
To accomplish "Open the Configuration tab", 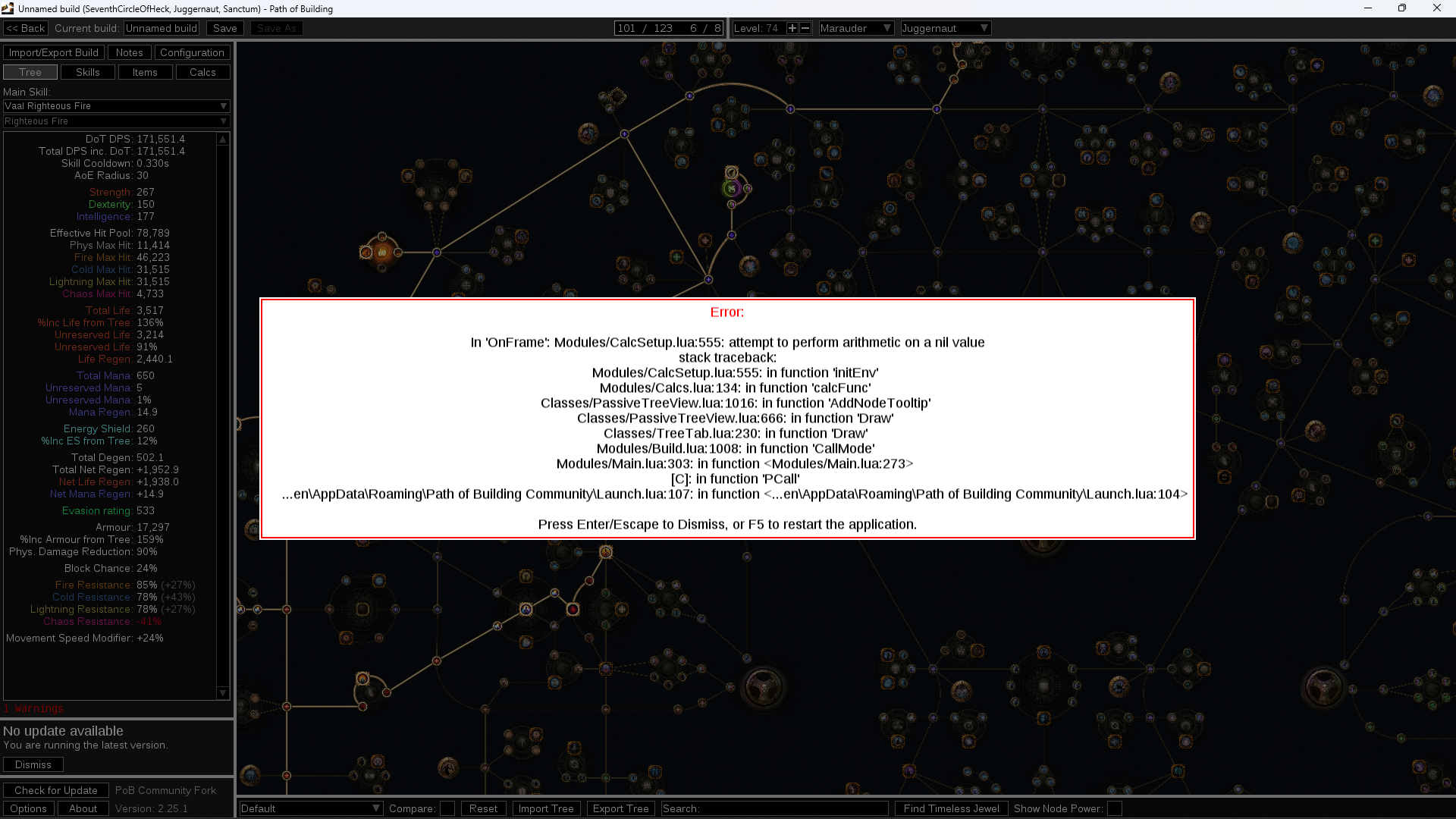I will click(x=192, y=52).
